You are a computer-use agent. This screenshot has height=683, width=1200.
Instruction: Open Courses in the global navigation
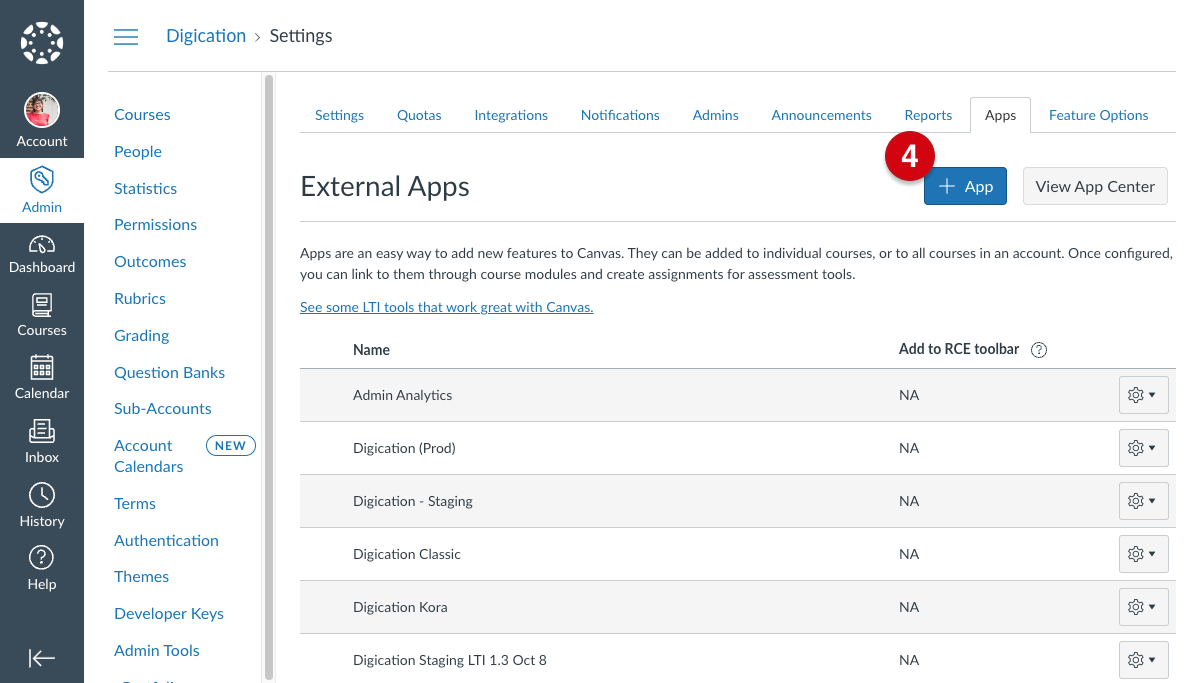pyautogui.click(x=42, y=316)
